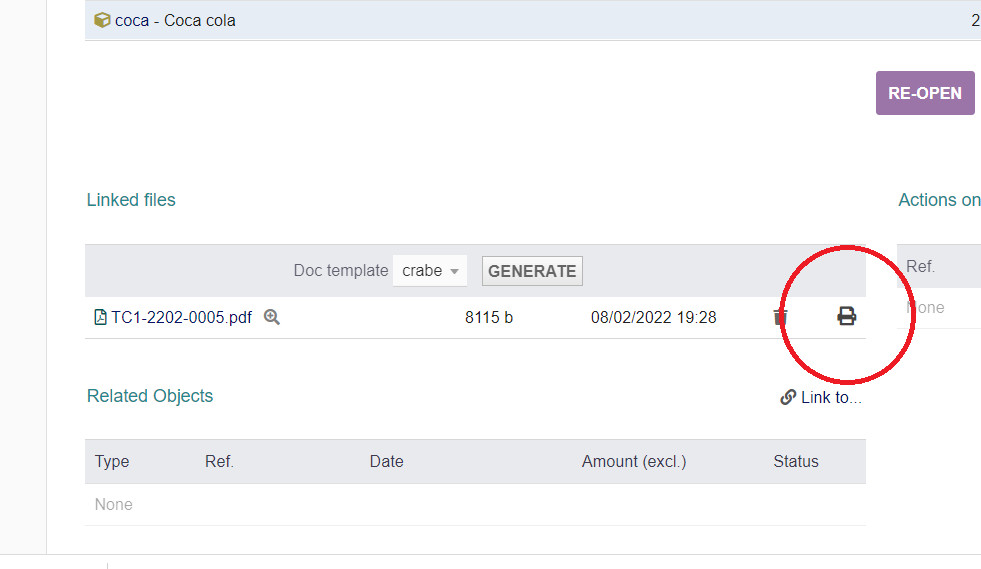Open the coca - Coca cola product link
Image resolution: width=981 pixels, height=569 pixels.
point(175,20)
